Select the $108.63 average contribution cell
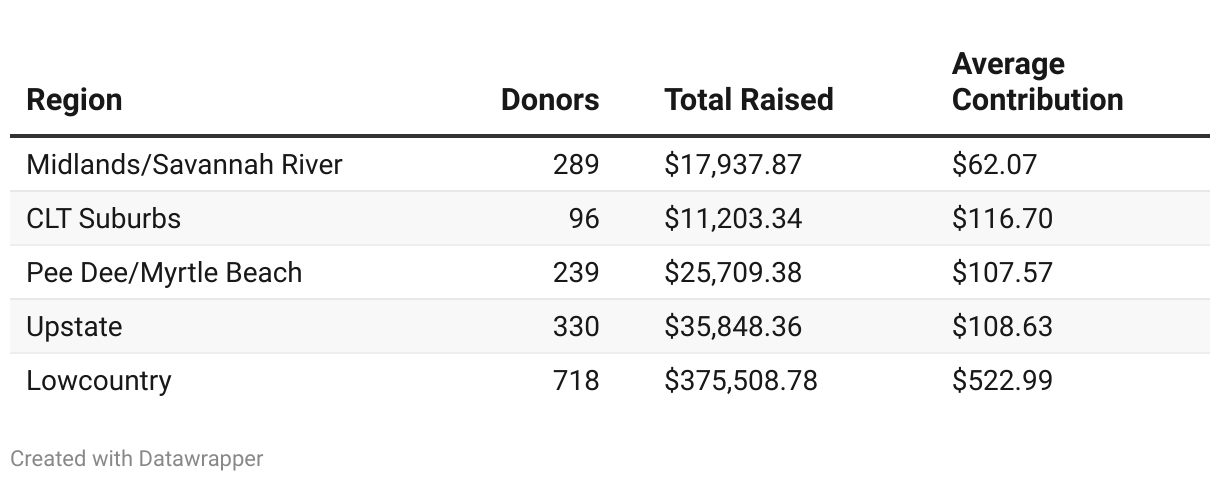This screenshot has width=1220, height=482. [x=1002, y=326]
